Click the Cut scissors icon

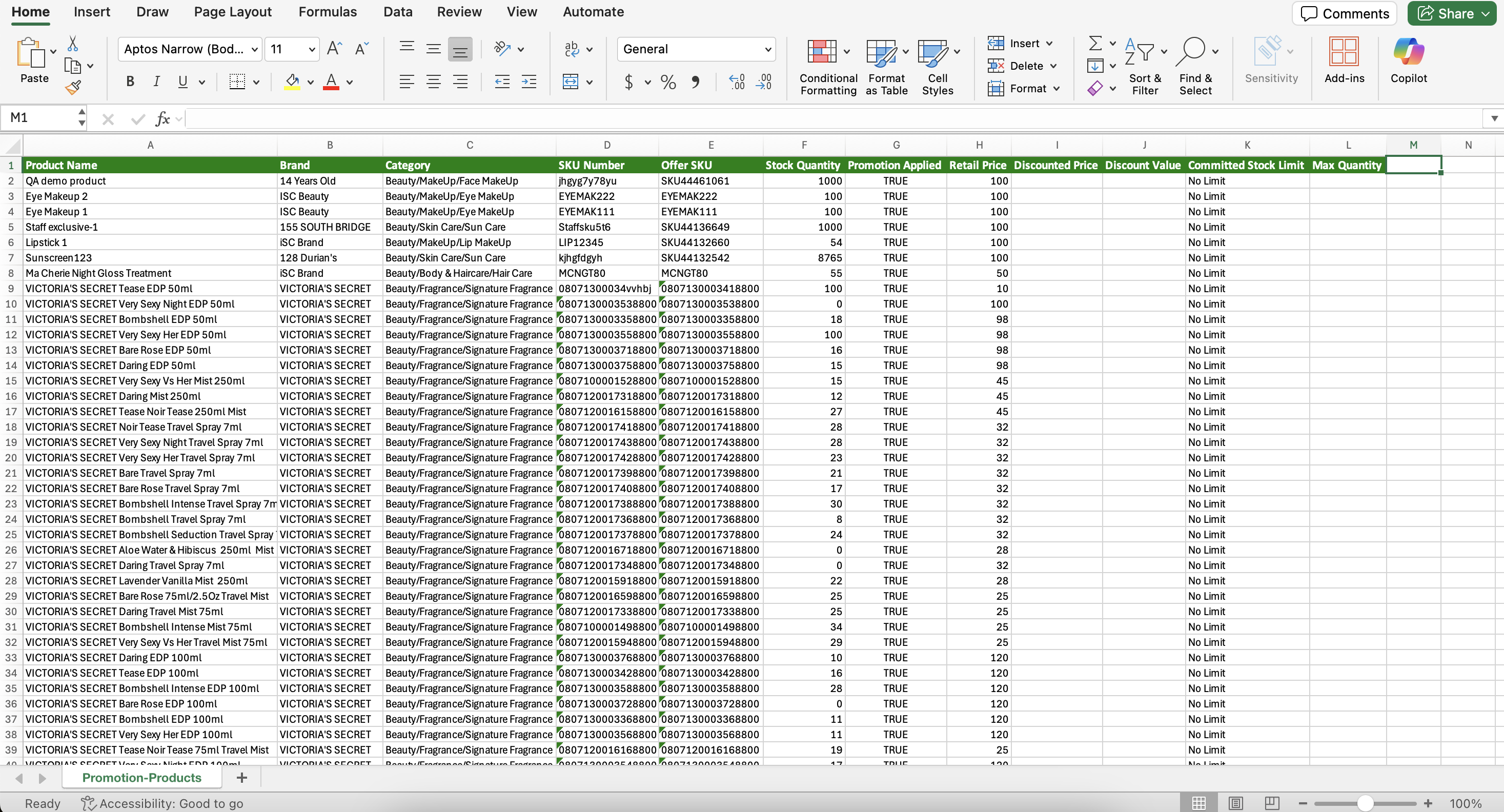click(73, 45)
